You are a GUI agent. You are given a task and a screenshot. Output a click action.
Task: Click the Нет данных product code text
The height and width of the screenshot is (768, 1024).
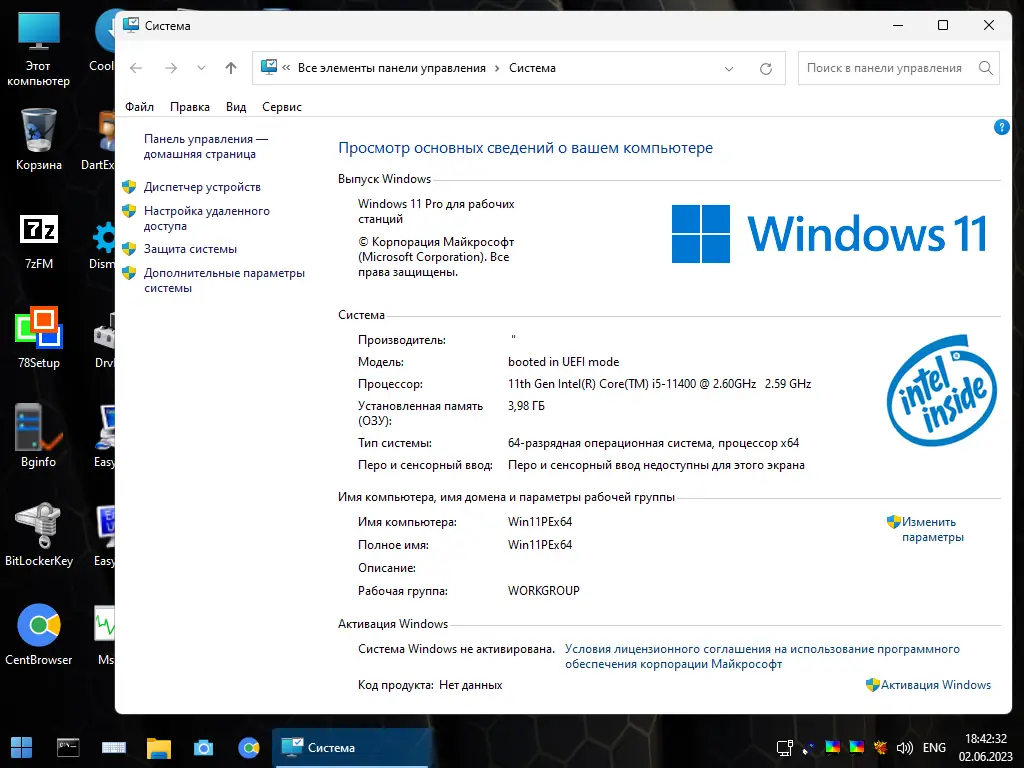[470, 685]
